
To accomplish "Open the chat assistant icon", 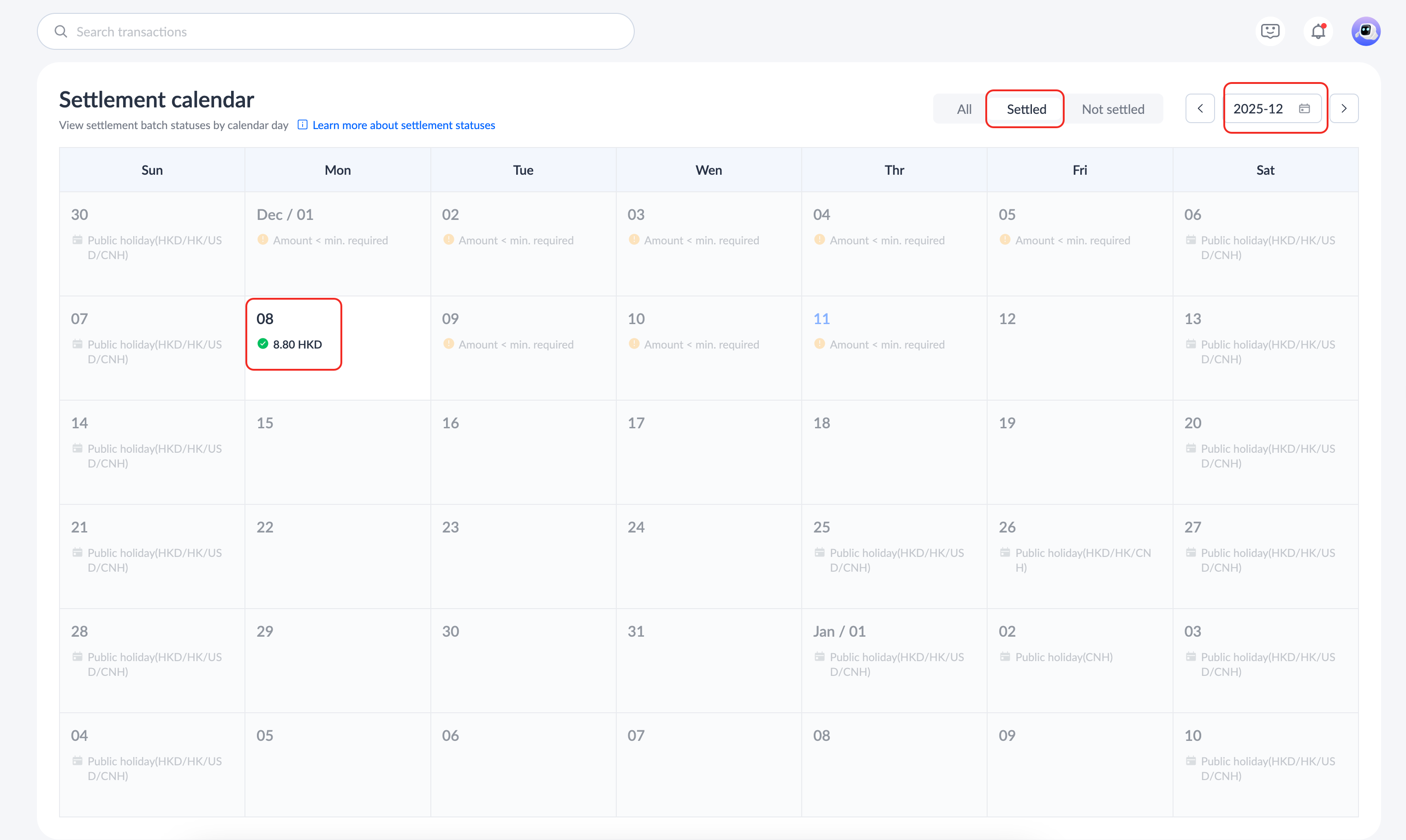I will [x=1270, y=31].
